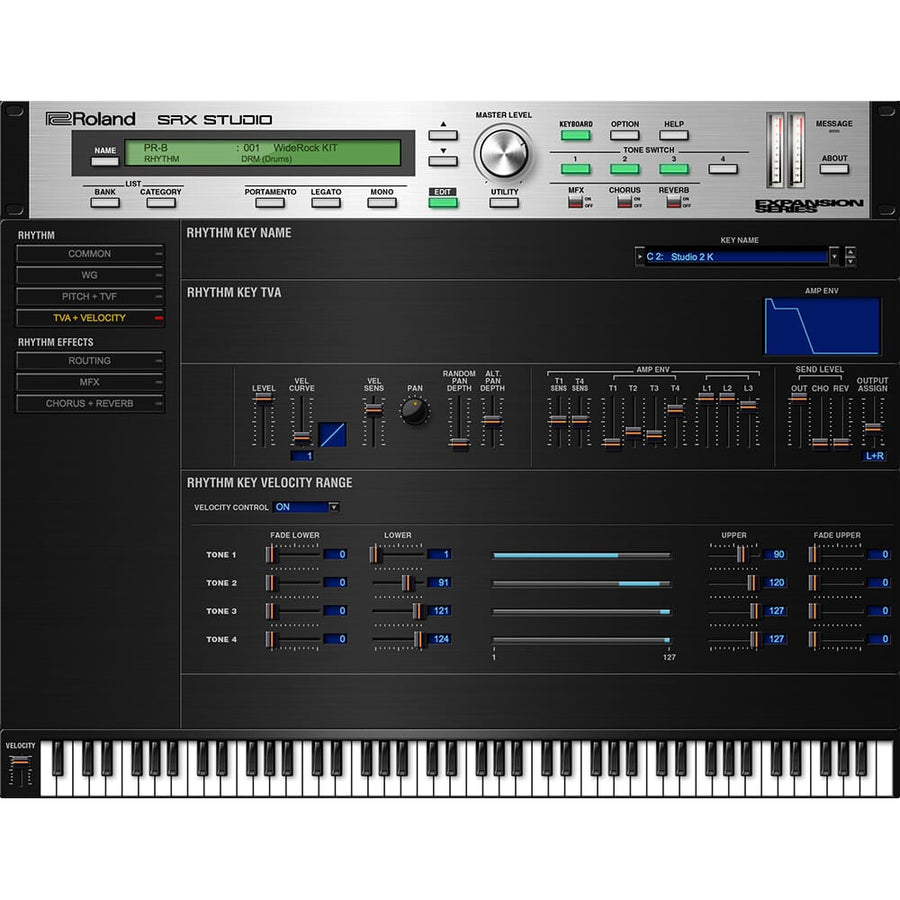This screenshot has width=900, height=900.
Task: Flip the MFX on/off switch
Action: tap(575, 202)
